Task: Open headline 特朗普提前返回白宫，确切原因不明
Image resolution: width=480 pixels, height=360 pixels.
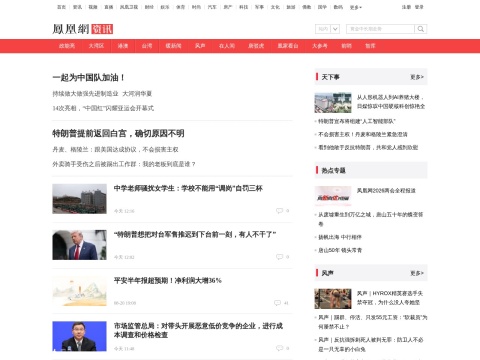Action: 118,134
